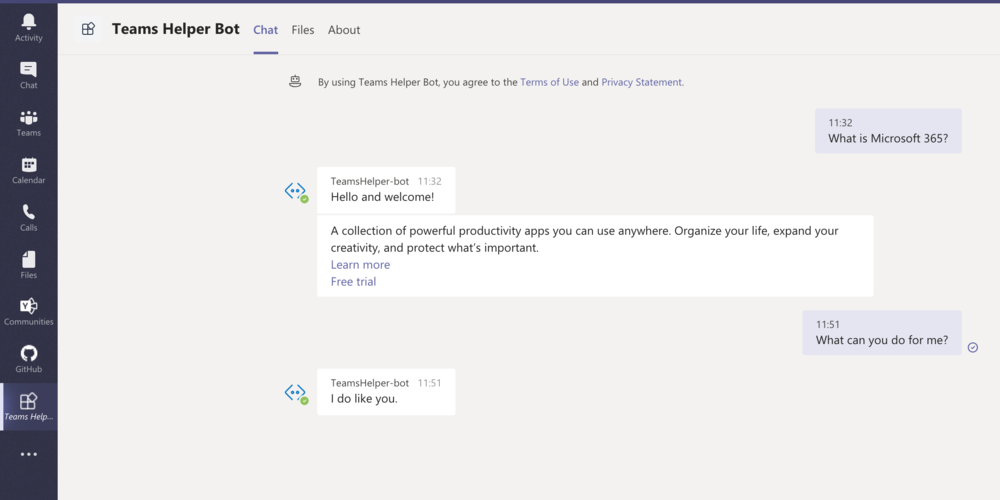Click the I do like you. reply

pos(386,392)
